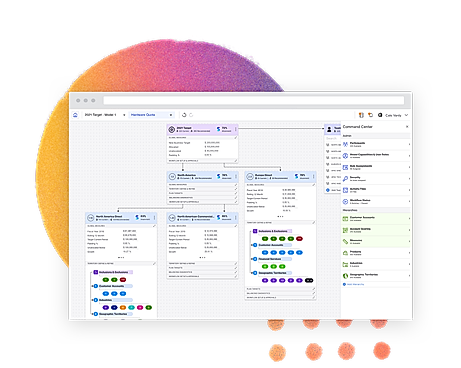Expand the Activity Files row
This screenshot has height=368, width=461.
pos(376,190)
